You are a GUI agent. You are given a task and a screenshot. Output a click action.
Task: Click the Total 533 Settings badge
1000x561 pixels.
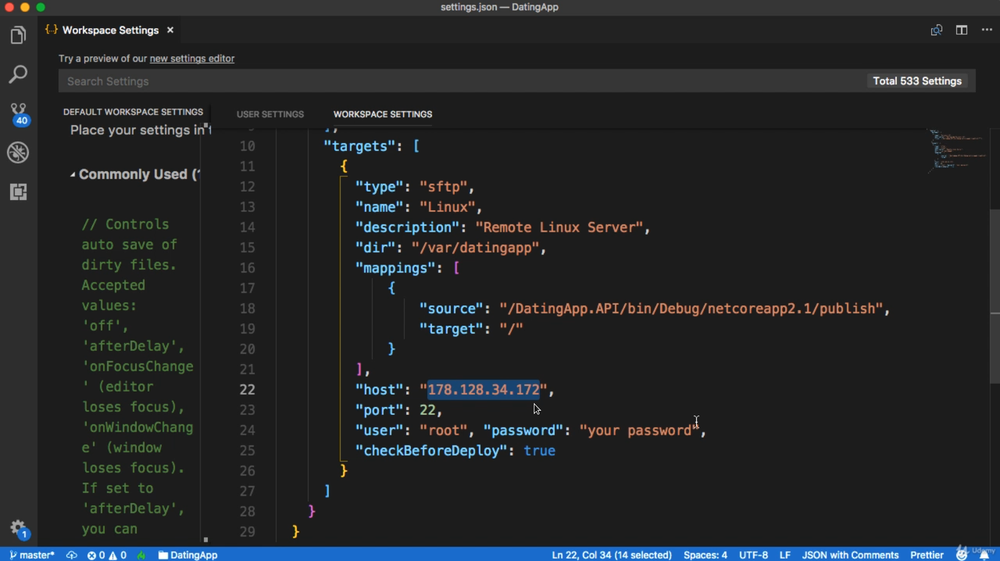tap(917, 81)
